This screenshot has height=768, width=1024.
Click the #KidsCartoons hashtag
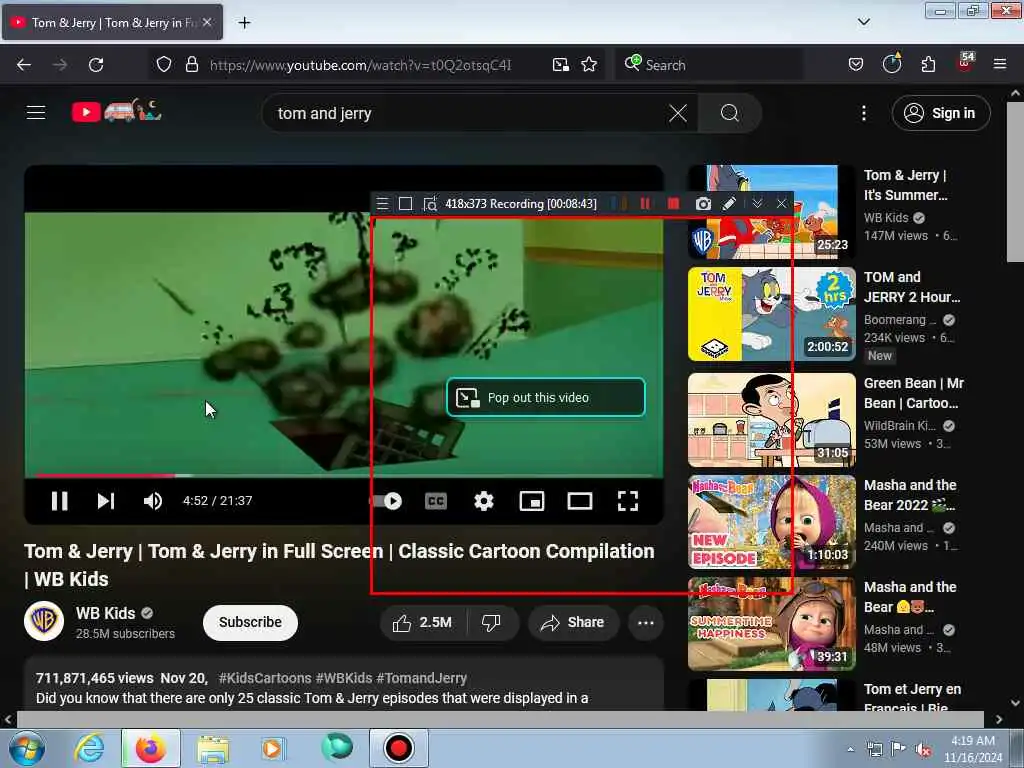[264, 678]
